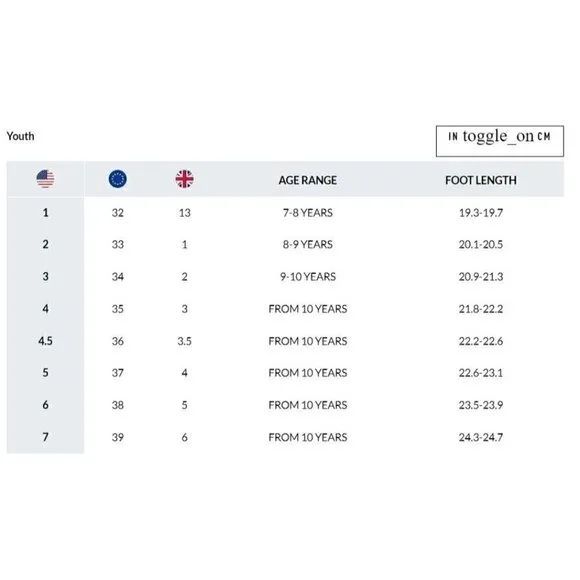Click the UK flag icon
Image resolution: width=580 pixels, height=580 pixels.
click(184, 179)
